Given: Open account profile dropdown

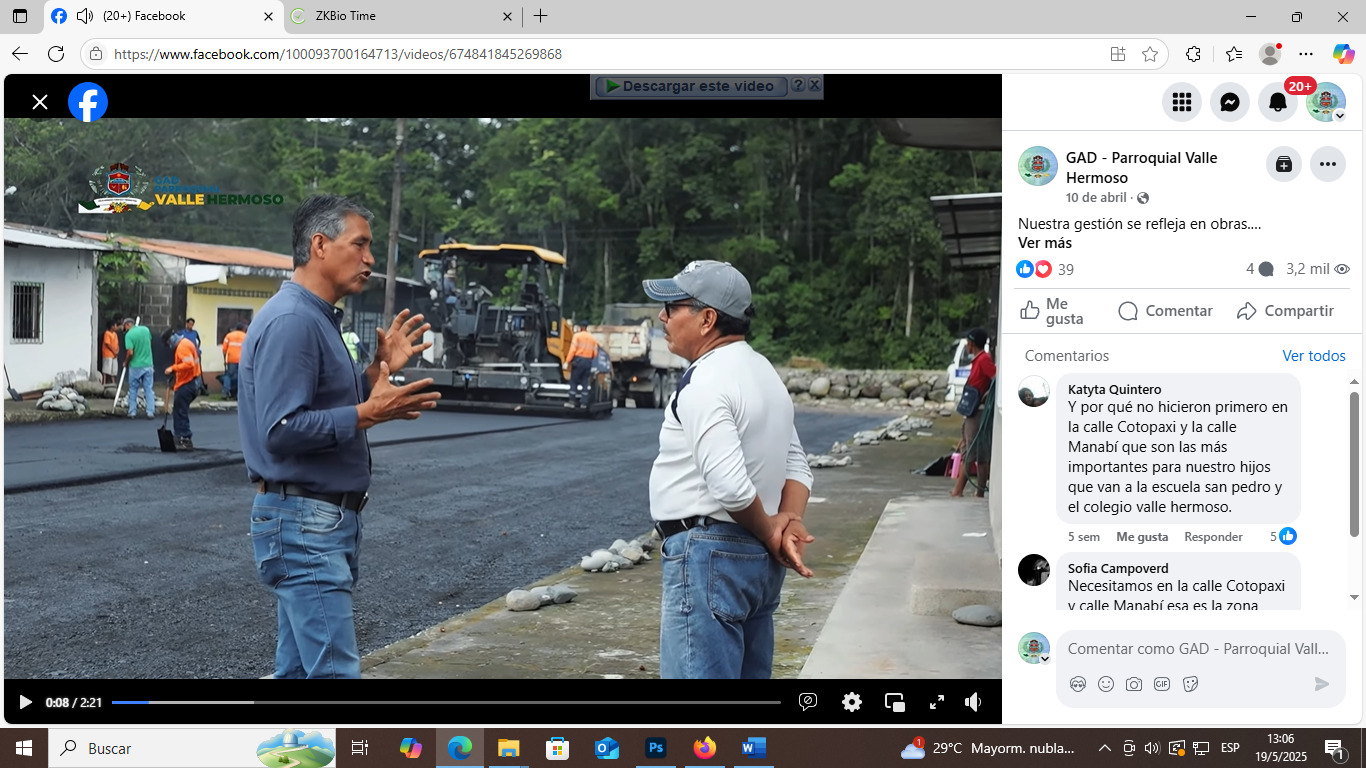Looking at the screenshot, I should click(x=1326, y=102).
